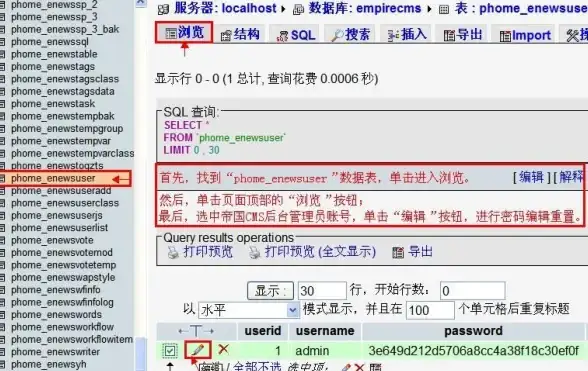Viewport: 588px width, 371px height.
Task: Click the password hash cell 3e649d212d...
Action: click(x=474, y=351)
